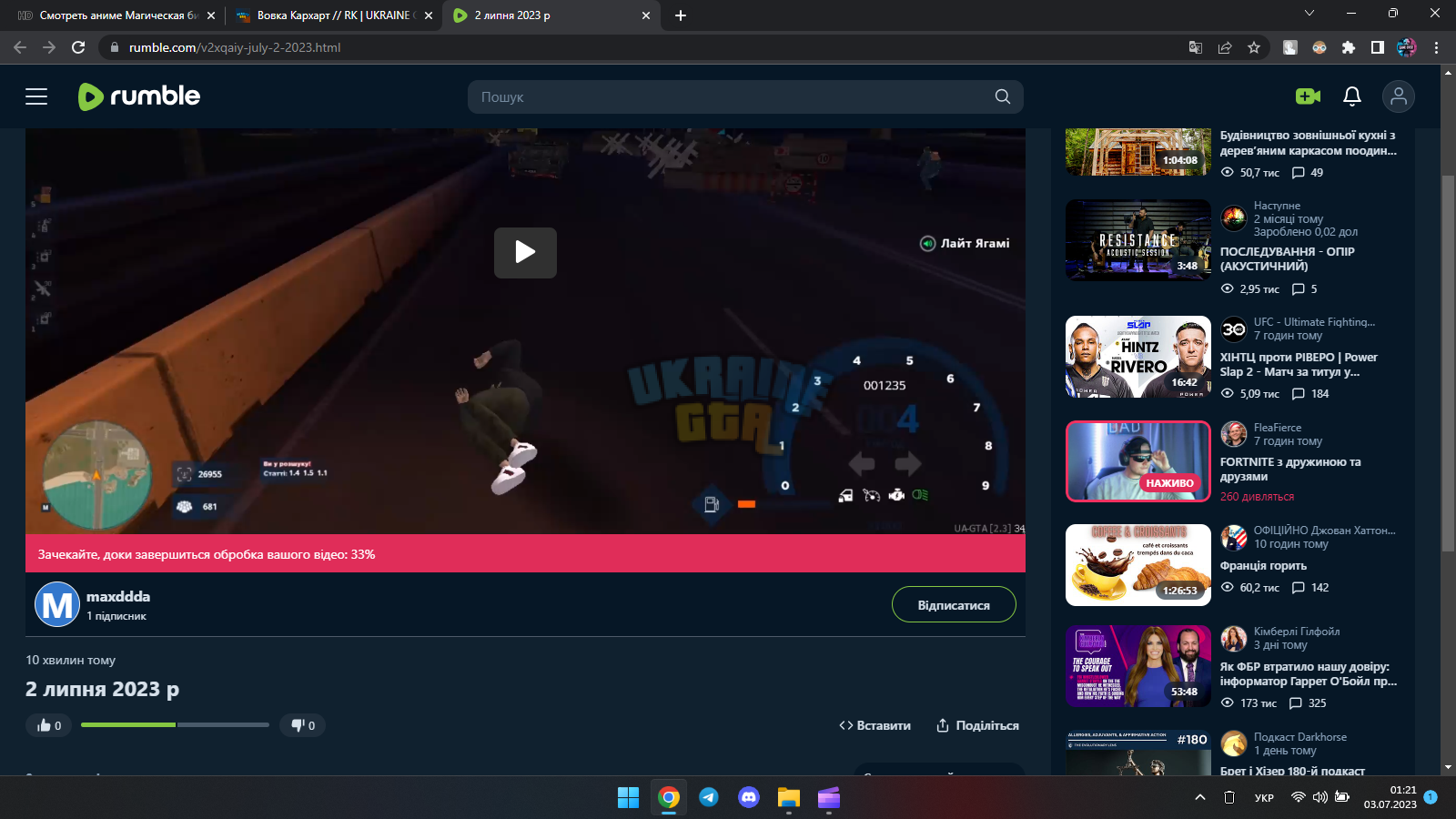The image size is (1456, 819).
Task: Open the Resistance acoustic session thumbnail
Action: (x=1138, y=240)
